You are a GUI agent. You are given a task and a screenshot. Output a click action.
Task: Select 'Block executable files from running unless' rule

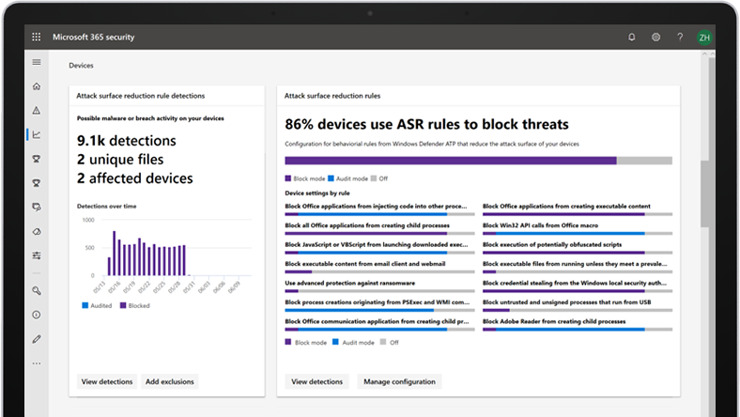tap(575, 264)
